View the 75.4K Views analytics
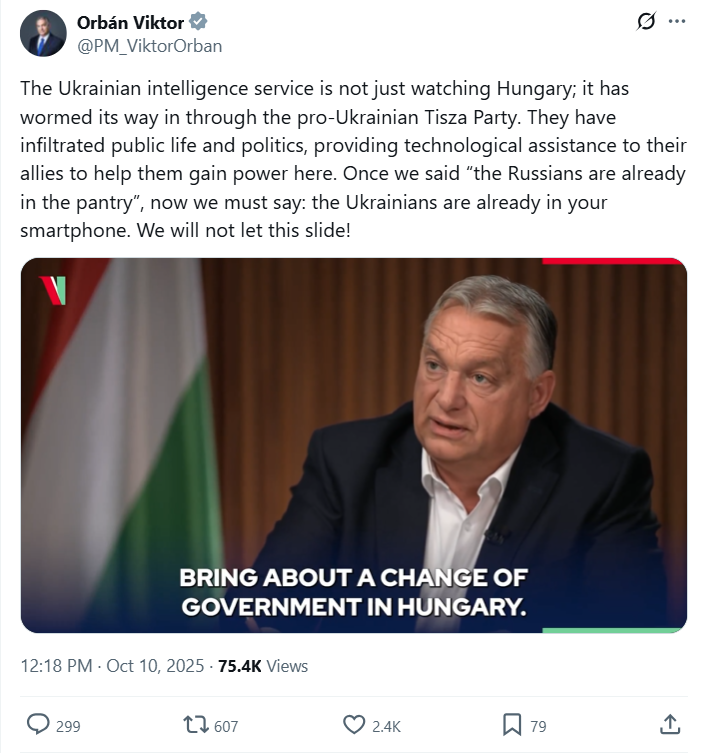 click(264, 666)
